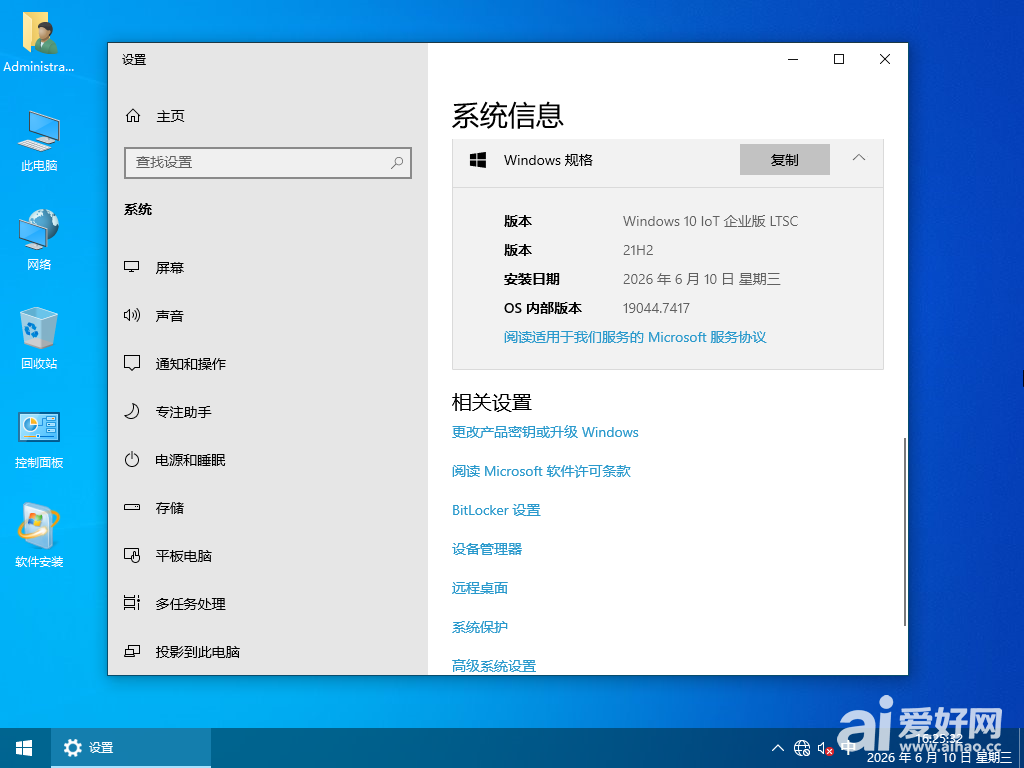Click the 相关设置 heading

[492, 402]
